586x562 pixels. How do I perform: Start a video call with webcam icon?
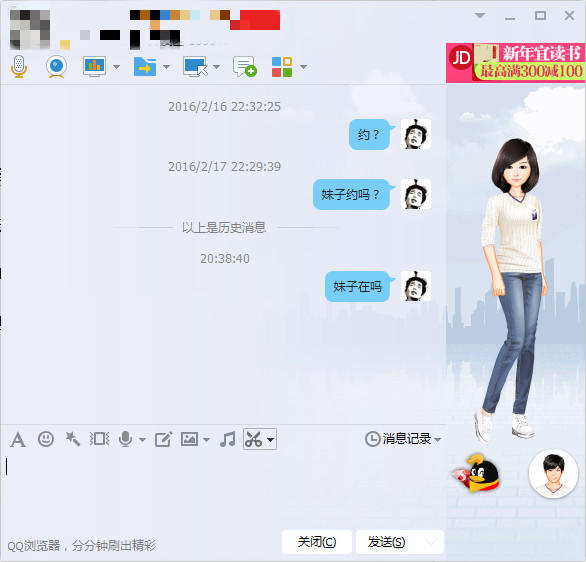tap(56, 67)
